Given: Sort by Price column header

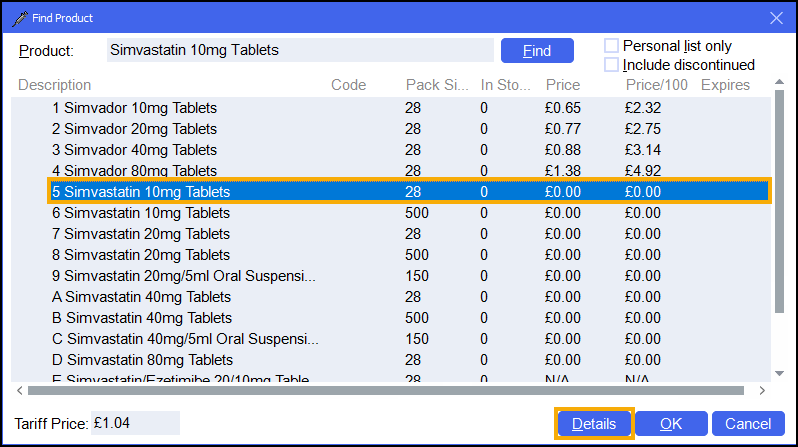Looking at the screenshot, I should point(563,85).
